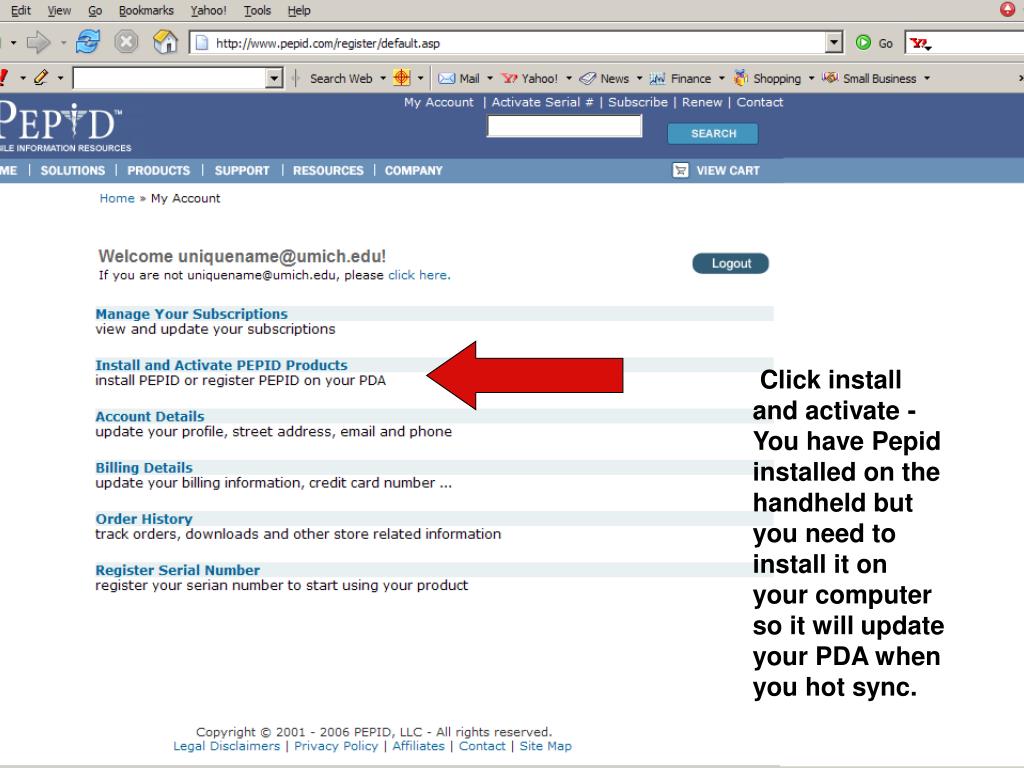
Task: Open the address bar history dropdown
Action: coord(834,43)
